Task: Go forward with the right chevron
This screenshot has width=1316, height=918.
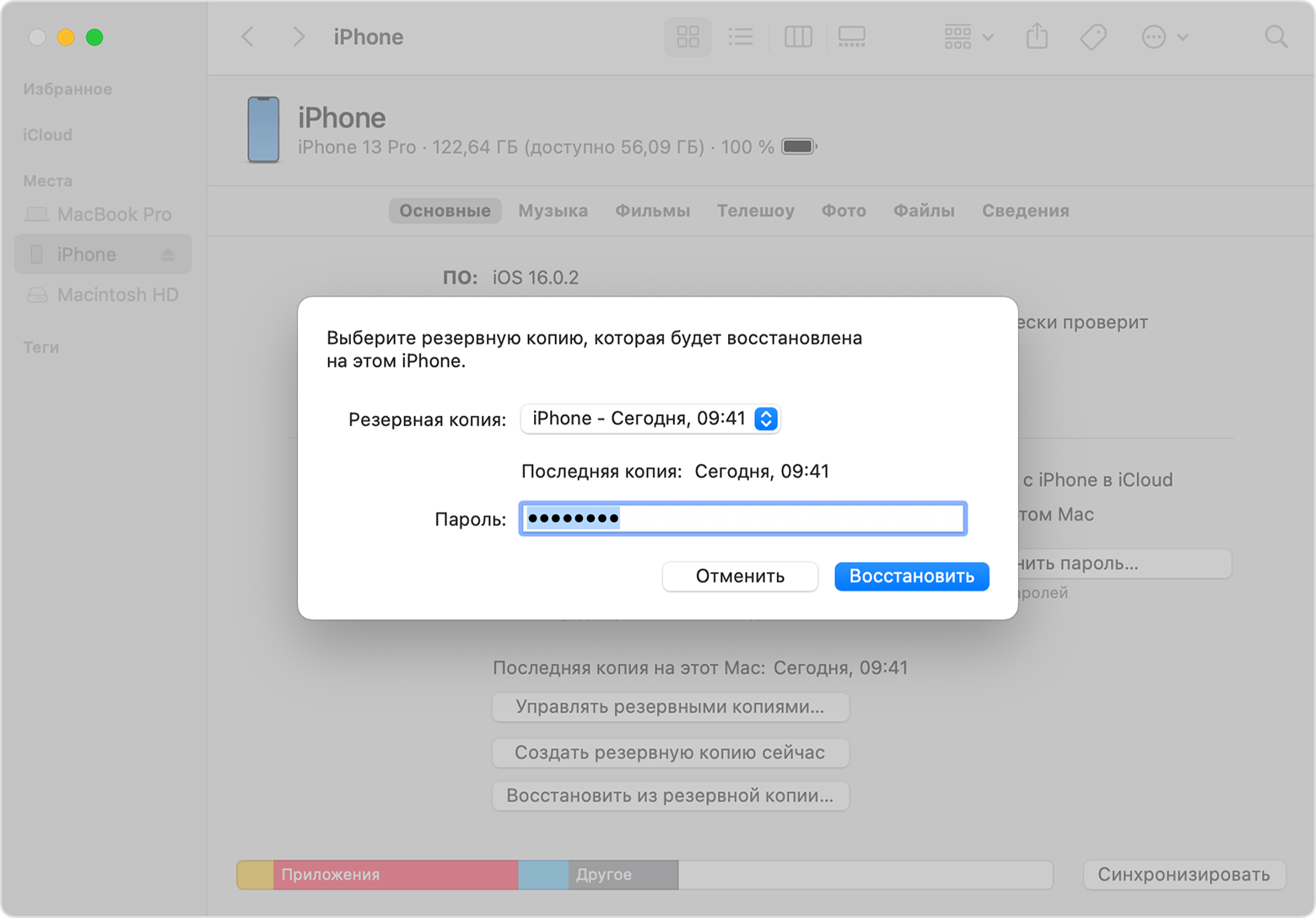Action: point(299,37)
